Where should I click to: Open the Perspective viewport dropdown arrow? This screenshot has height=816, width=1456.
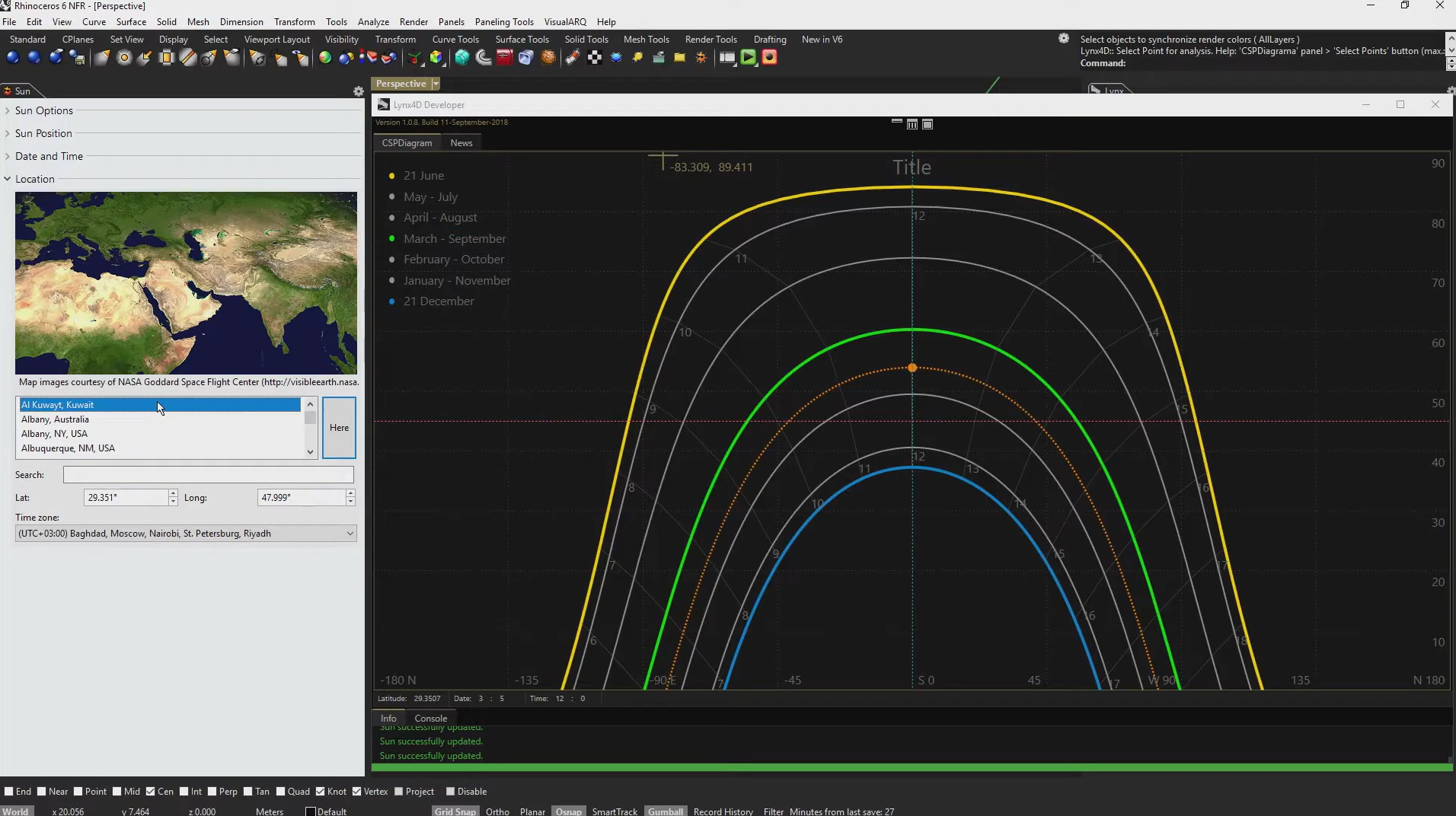coord(436,84)
